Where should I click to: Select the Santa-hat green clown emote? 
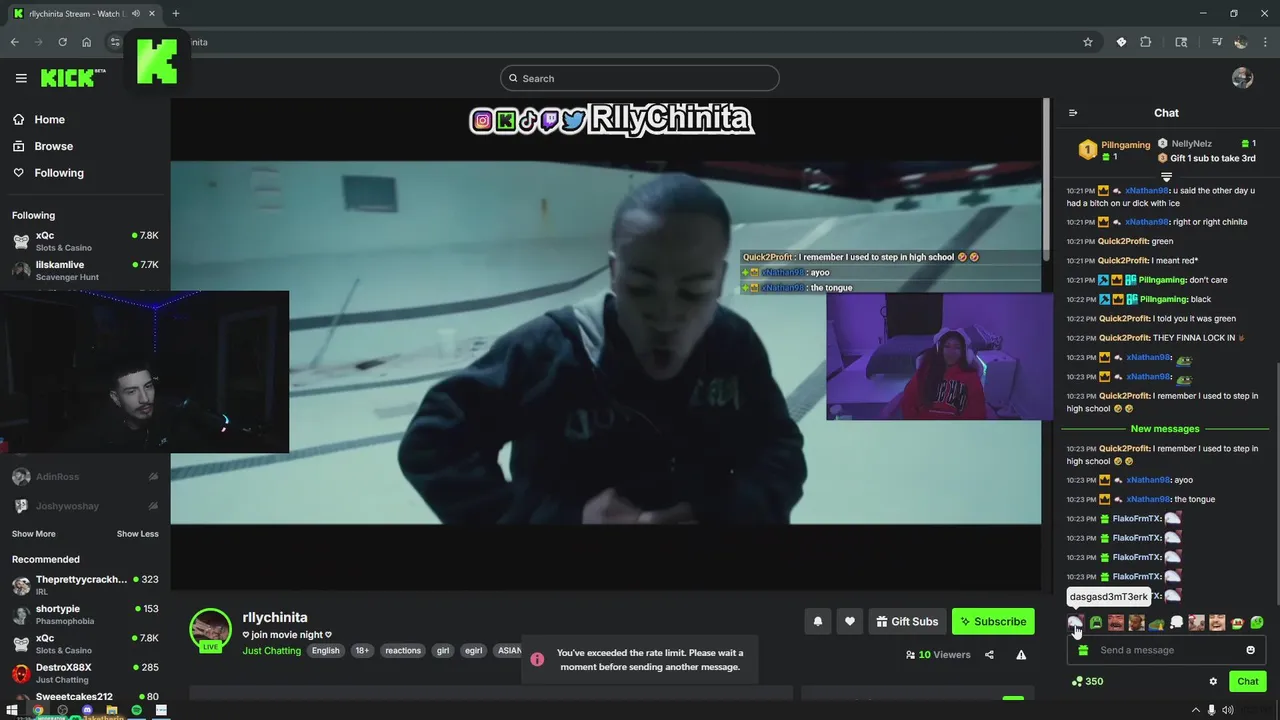pos(1237,623)
